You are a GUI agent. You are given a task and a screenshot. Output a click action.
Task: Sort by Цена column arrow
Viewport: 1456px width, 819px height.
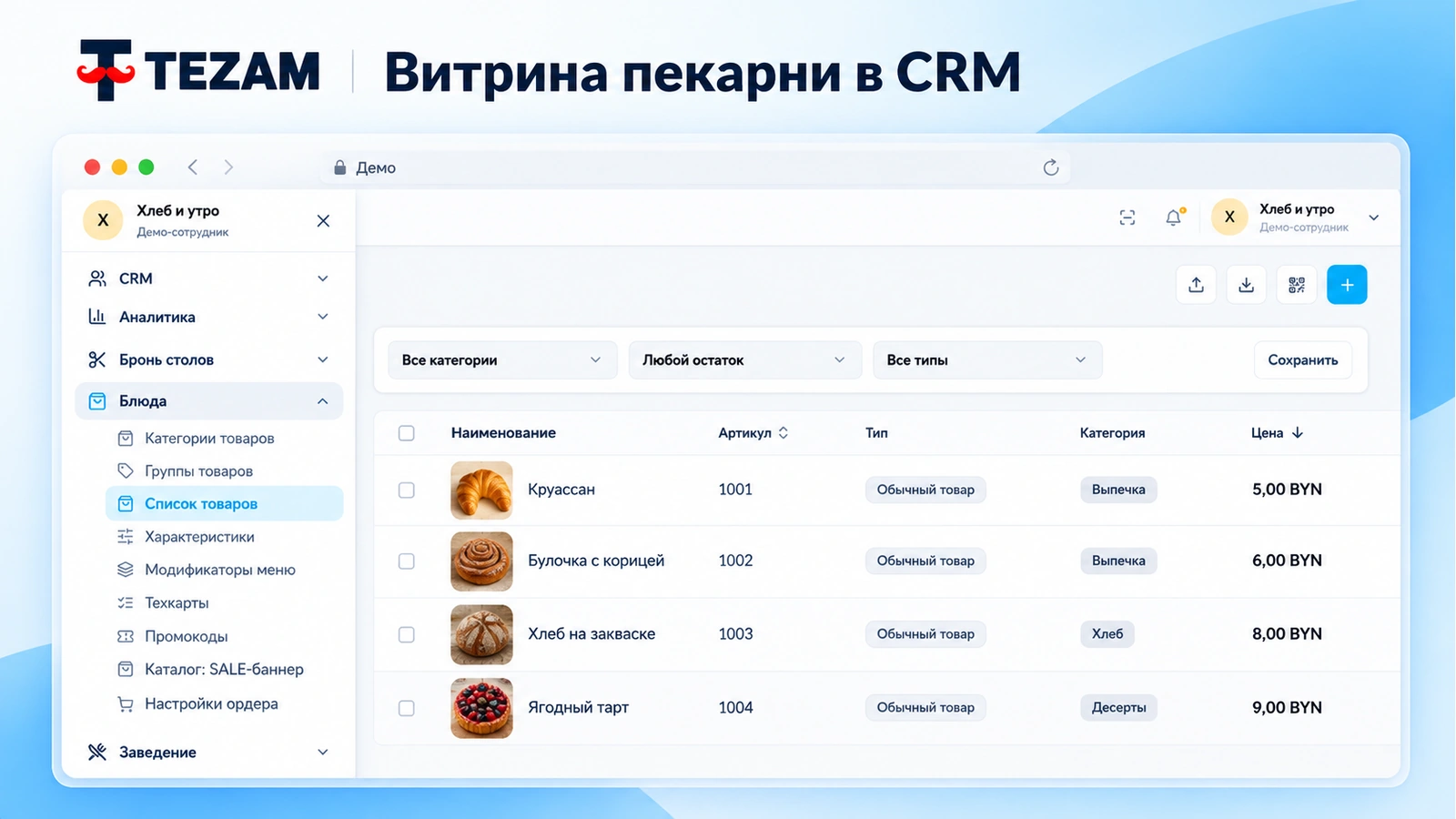pyautogui.click(x=1298, y=433)
